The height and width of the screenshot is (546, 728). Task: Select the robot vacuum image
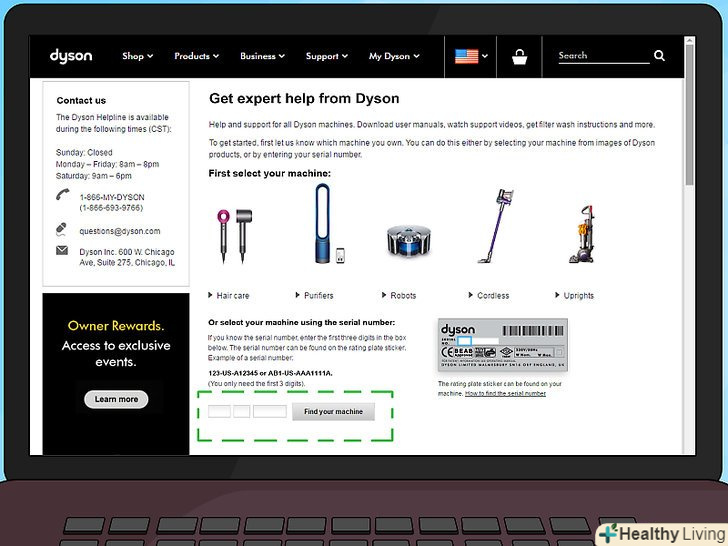[x=409, y=240]
